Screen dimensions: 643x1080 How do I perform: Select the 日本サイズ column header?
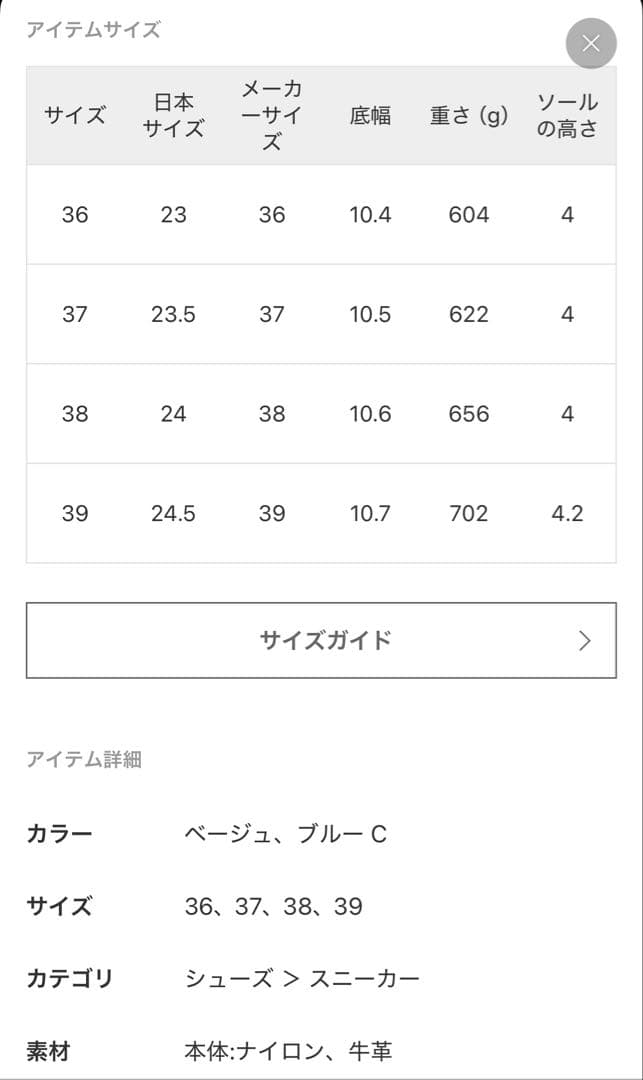click(x=173, y=116)
